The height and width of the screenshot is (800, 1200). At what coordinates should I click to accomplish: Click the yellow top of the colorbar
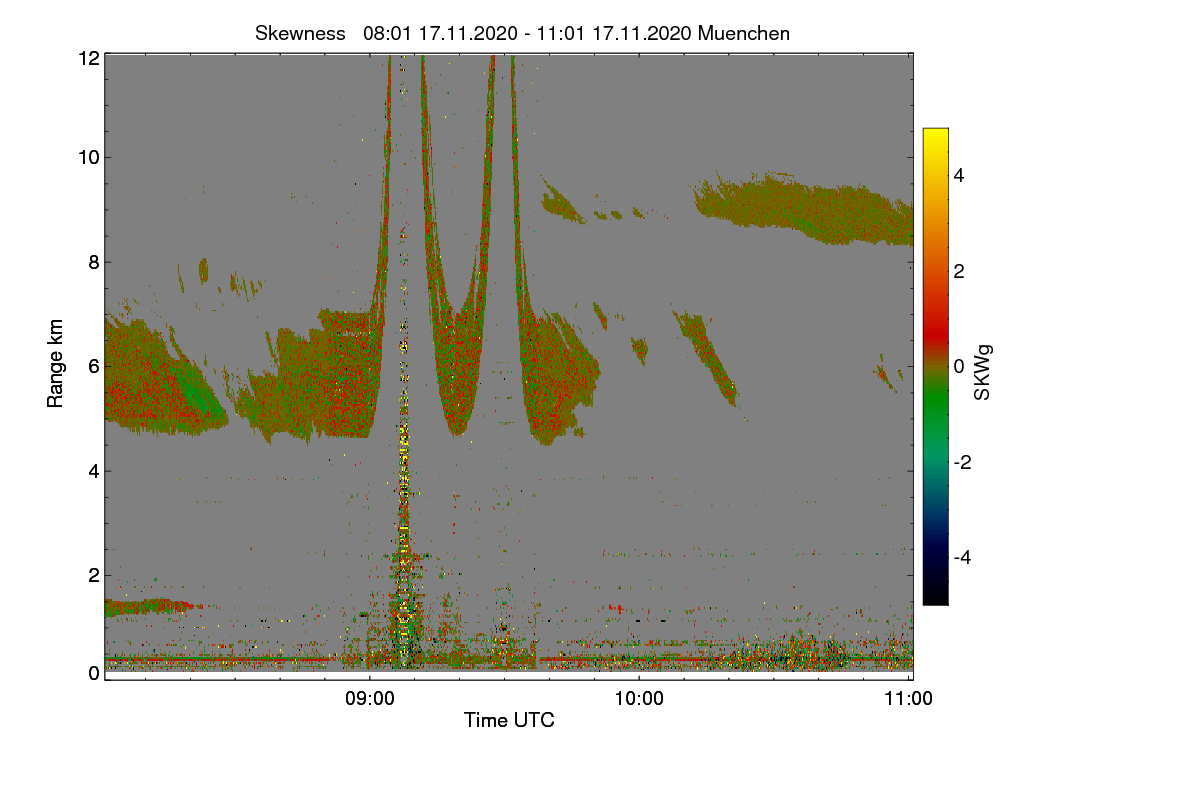[x=935, y=135]
